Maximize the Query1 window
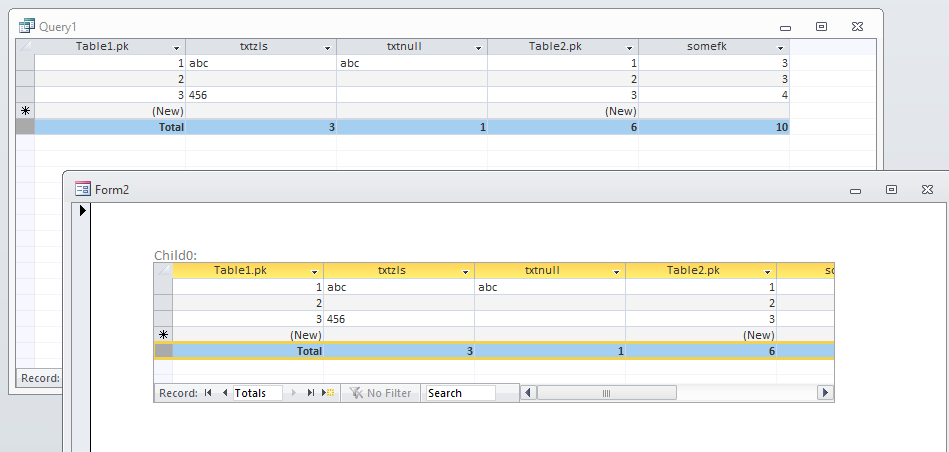Screen dimensions: 949x452 tap(821, 27)
